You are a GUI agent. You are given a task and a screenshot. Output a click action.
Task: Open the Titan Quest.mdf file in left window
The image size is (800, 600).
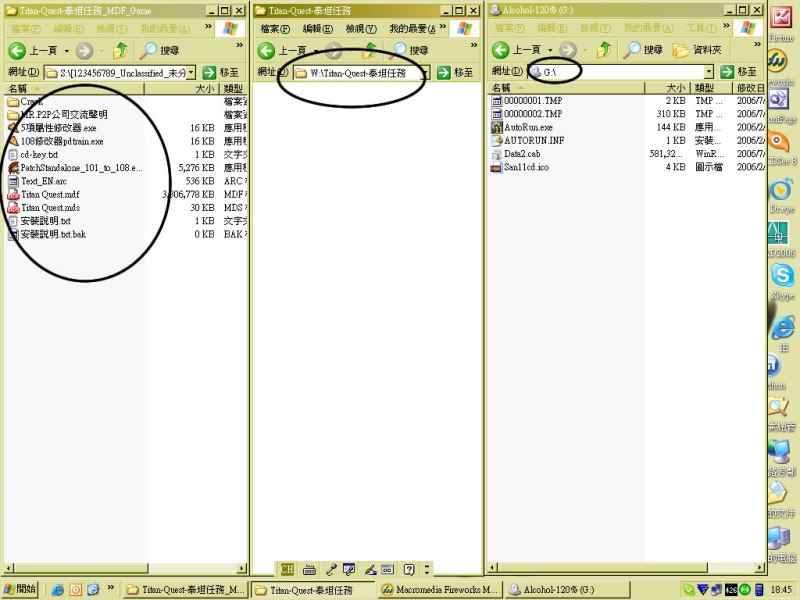(x=50, y=194)
